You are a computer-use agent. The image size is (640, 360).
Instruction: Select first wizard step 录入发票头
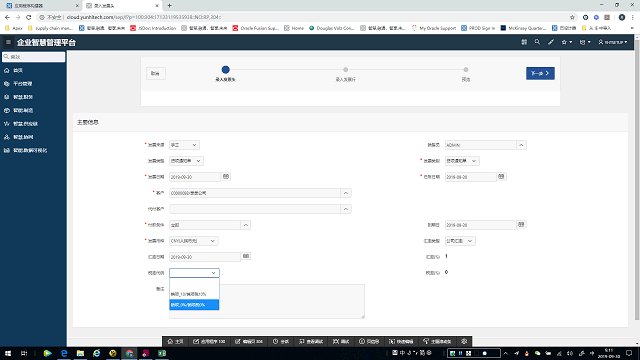point(225,70)
